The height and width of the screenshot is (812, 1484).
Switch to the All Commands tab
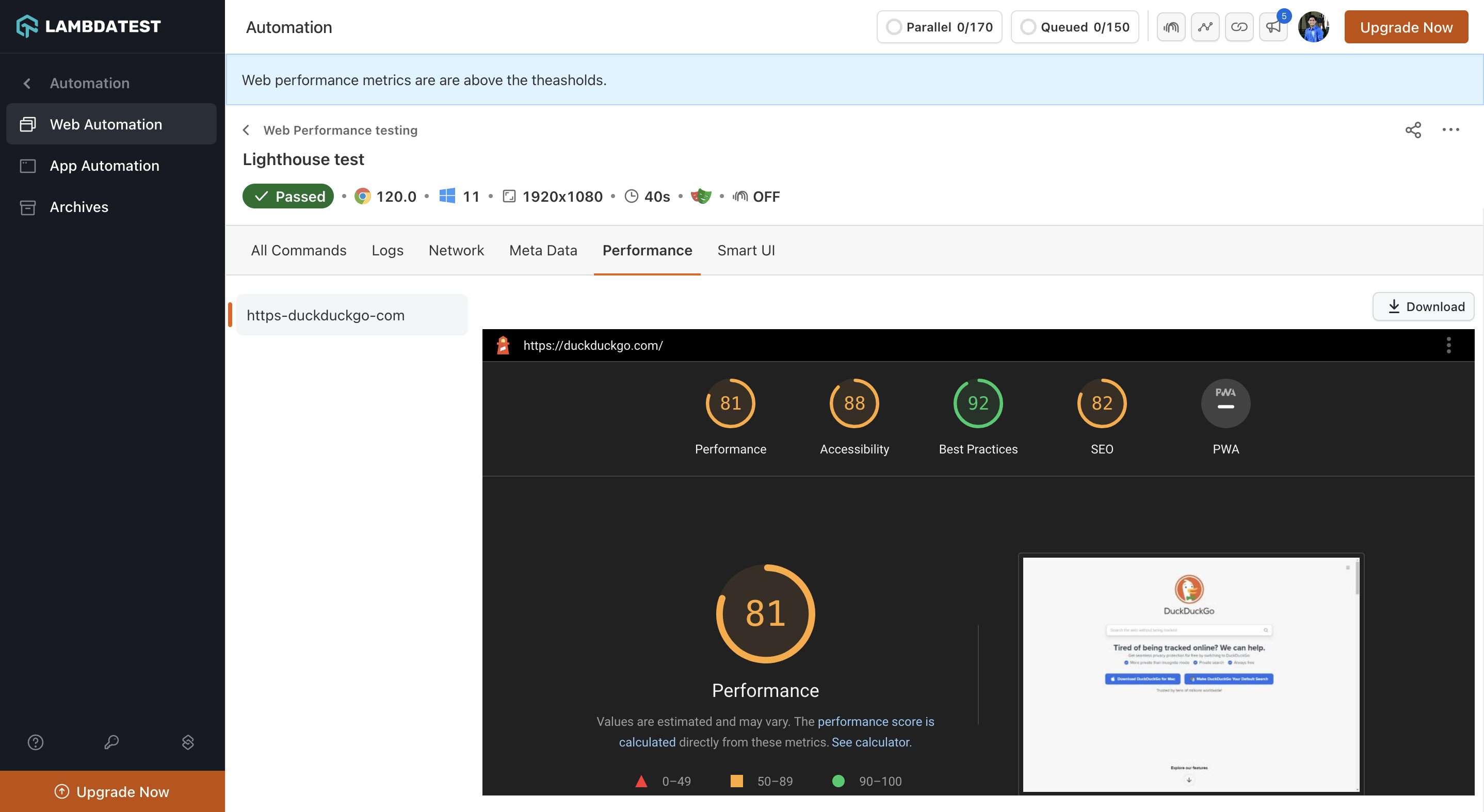click(298, 251)
